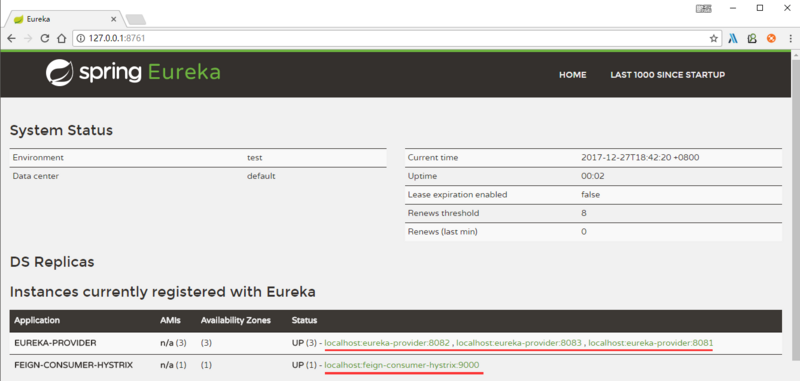Click the System Status heading
The height and width of the screenshot is (381, 800).
[61, 130]
